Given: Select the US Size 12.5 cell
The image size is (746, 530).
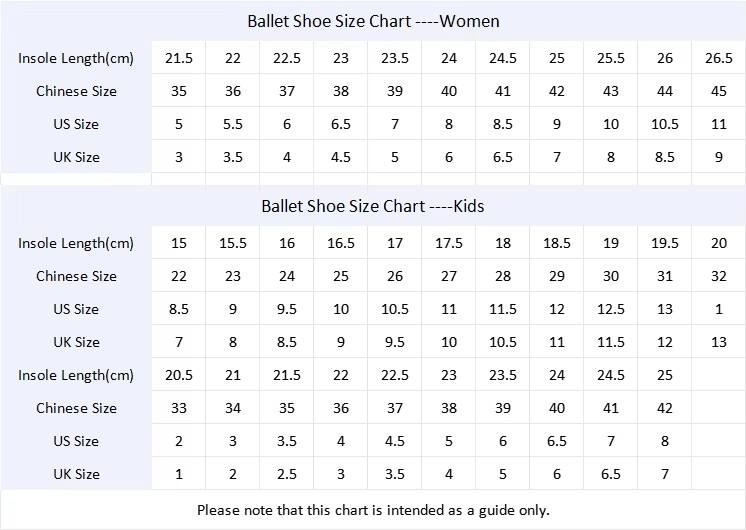Looking at the screenshot, I should (611, 309).
